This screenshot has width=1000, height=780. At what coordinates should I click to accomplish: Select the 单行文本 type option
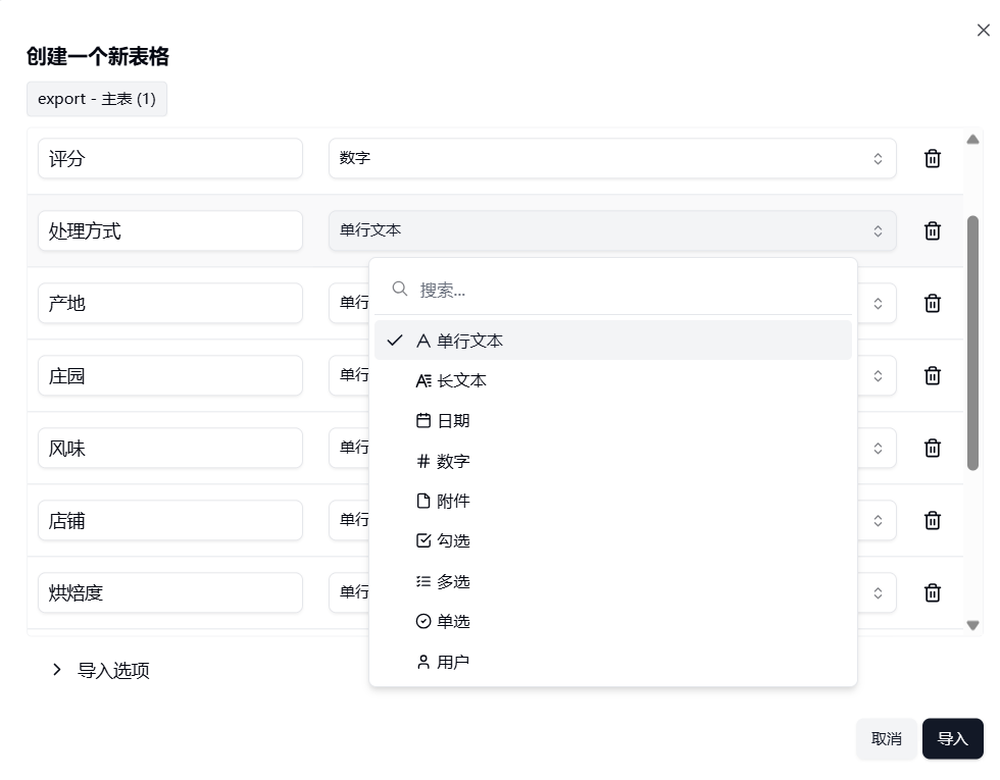(x=613, y=341)
